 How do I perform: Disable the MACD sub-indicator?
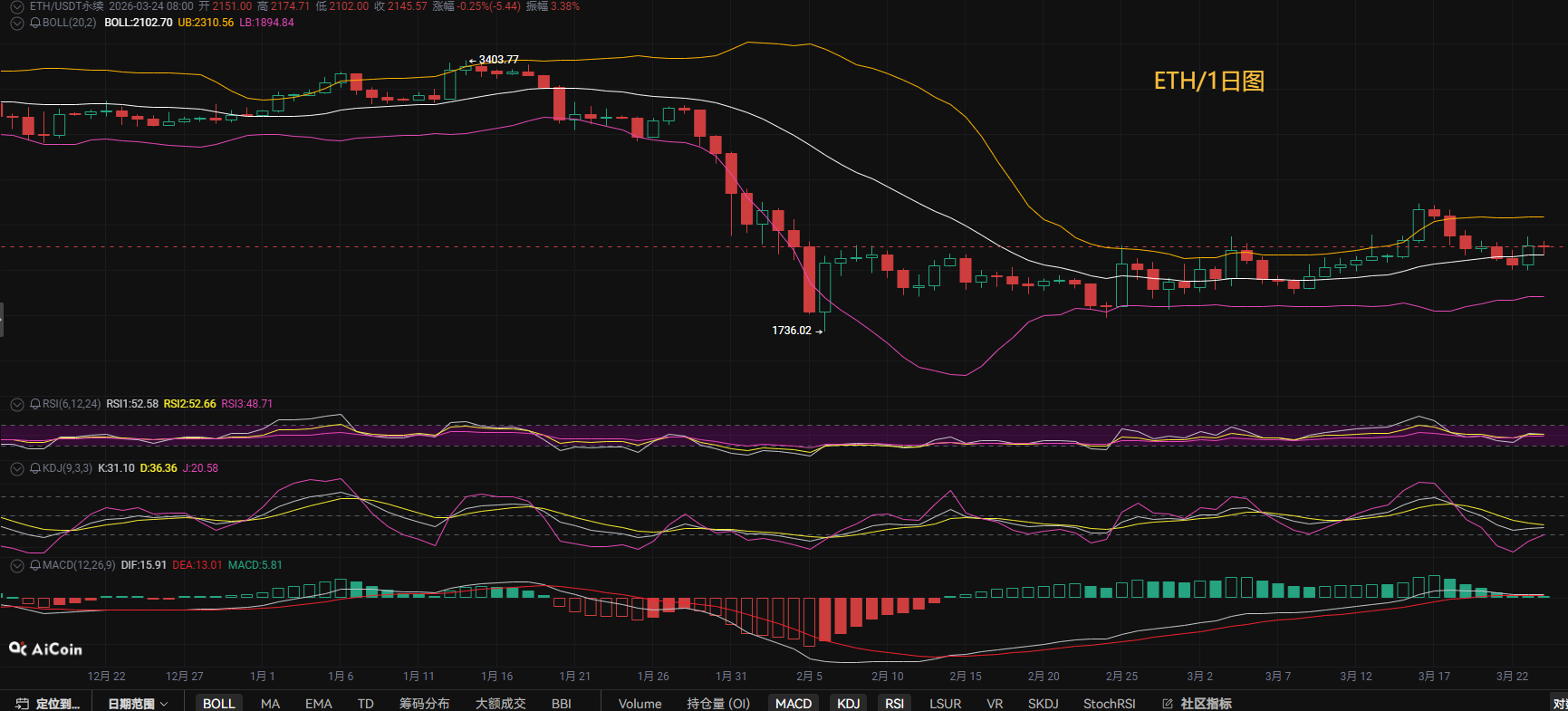tap(793, 704)
